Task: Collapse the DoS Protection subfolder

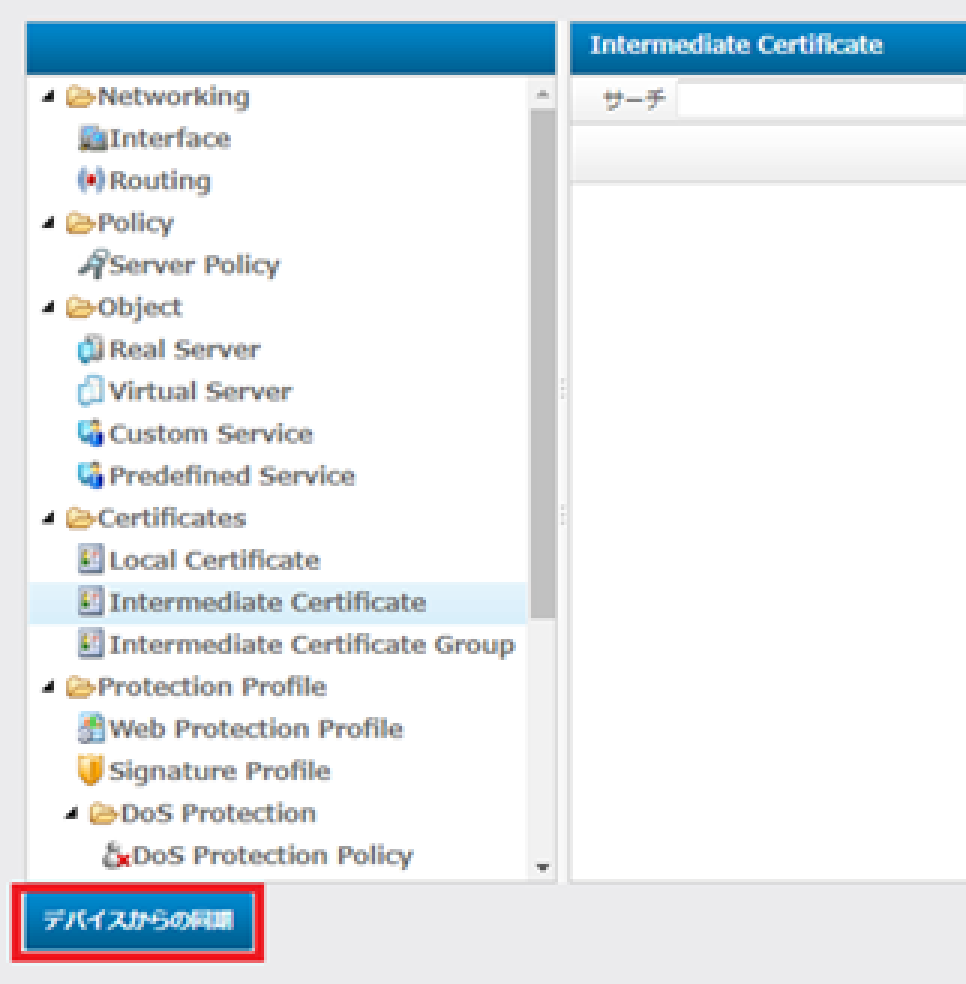Action: tap(72, 814)
